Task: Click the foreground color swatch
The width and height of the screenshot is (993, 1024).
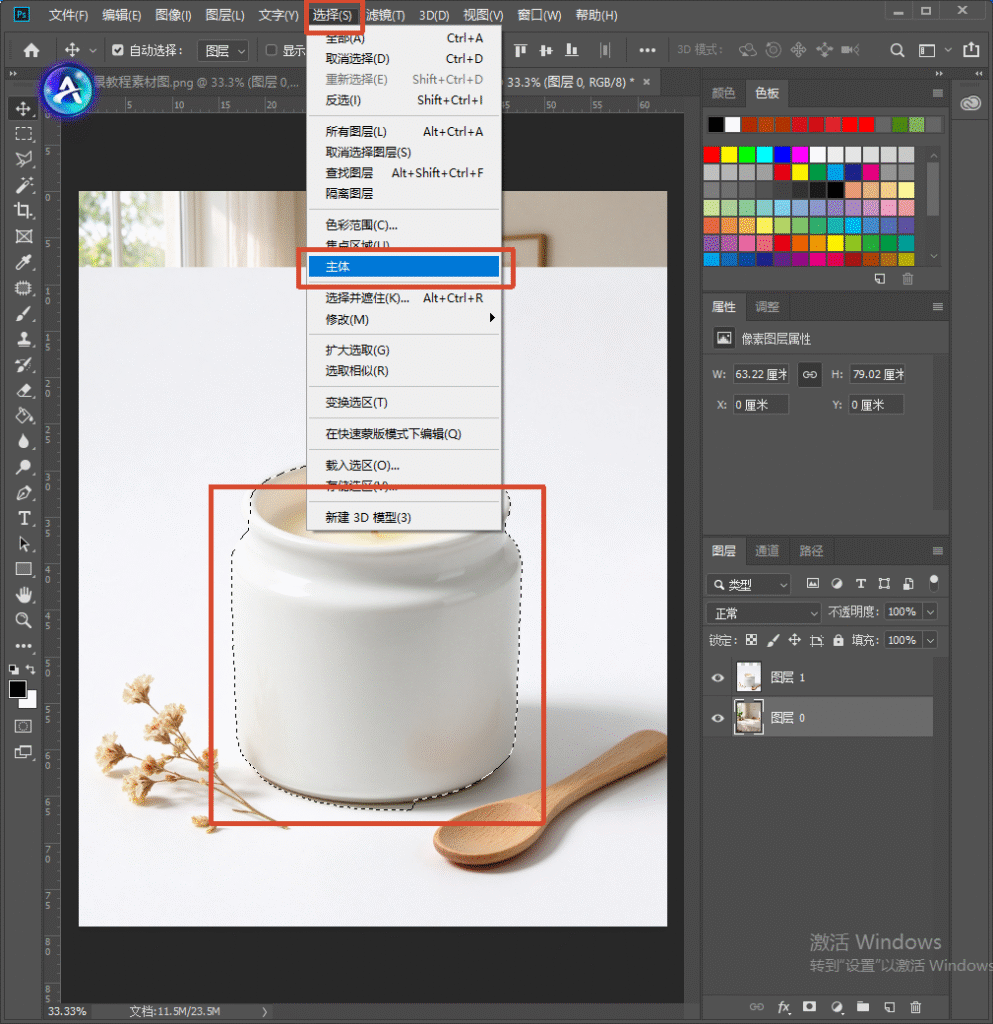Action: pyautogui.click(x=18, y=689)
